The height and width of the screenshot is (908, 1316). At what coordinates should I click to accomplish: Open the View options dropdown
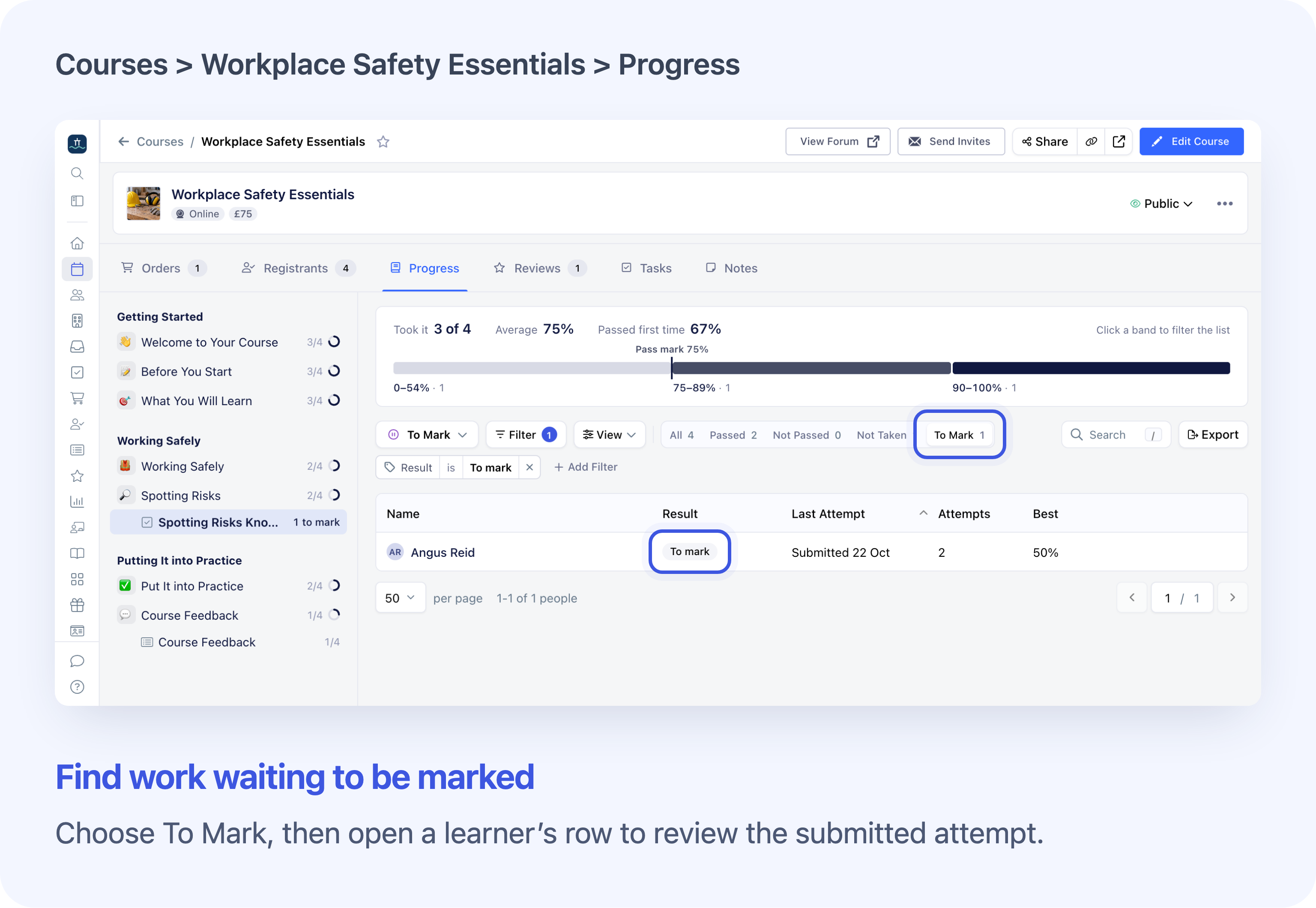[609, 435]
